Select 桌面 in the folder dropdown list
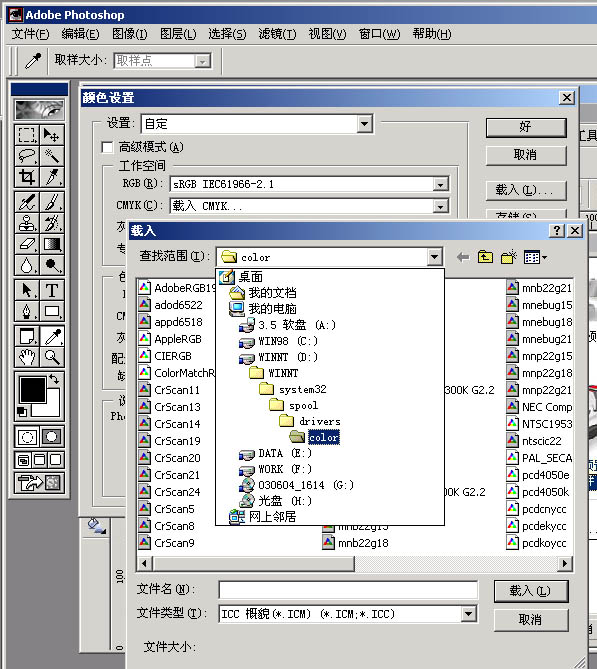Image resolution: width=597 pixels, height=669 pixels. tap(242, 276)
